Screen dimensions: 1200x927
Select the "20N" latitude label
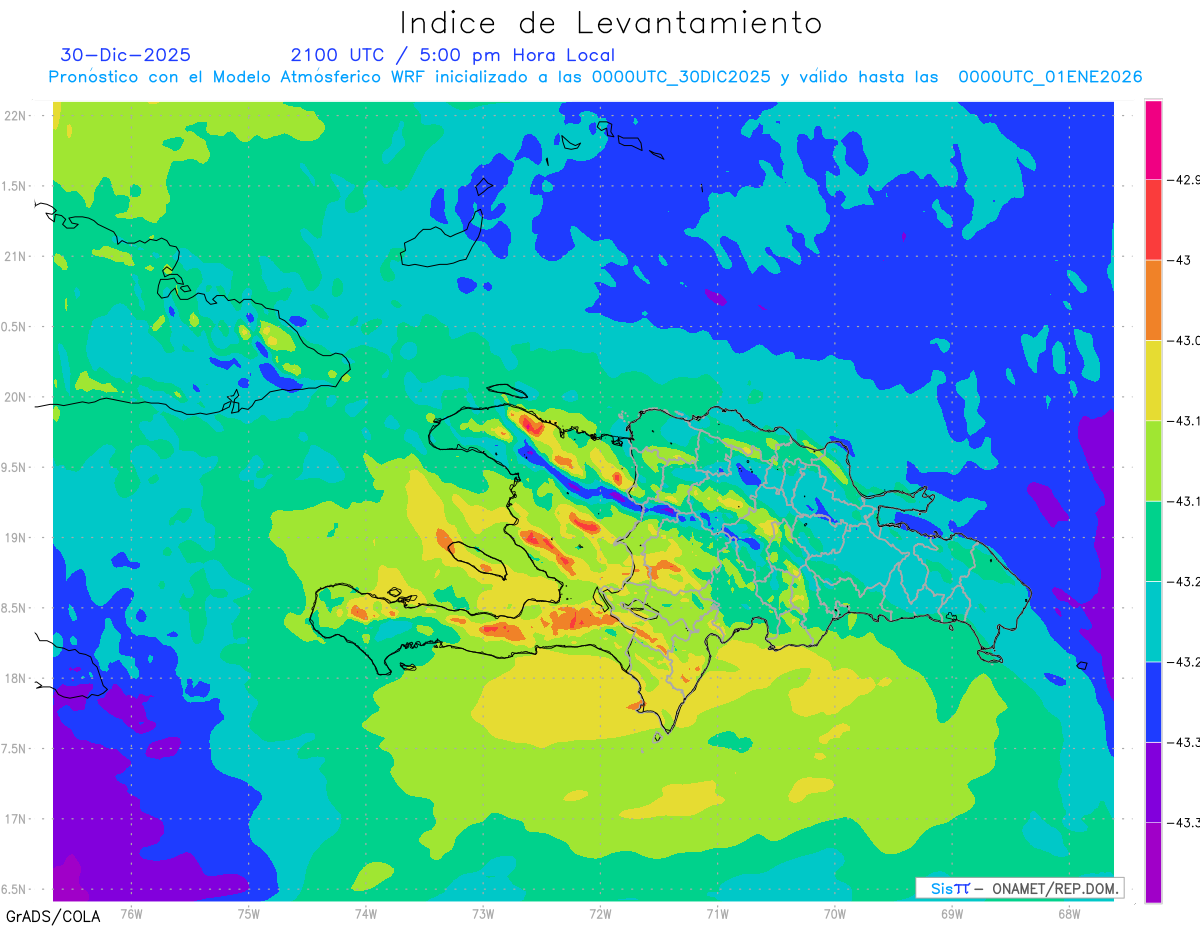16,398
